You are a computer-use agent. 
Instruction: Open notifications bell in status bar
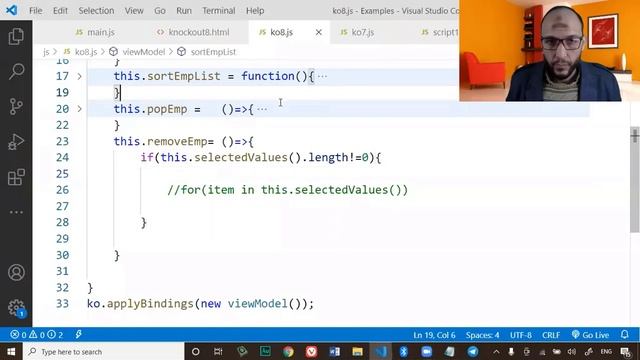coord(624,335)
